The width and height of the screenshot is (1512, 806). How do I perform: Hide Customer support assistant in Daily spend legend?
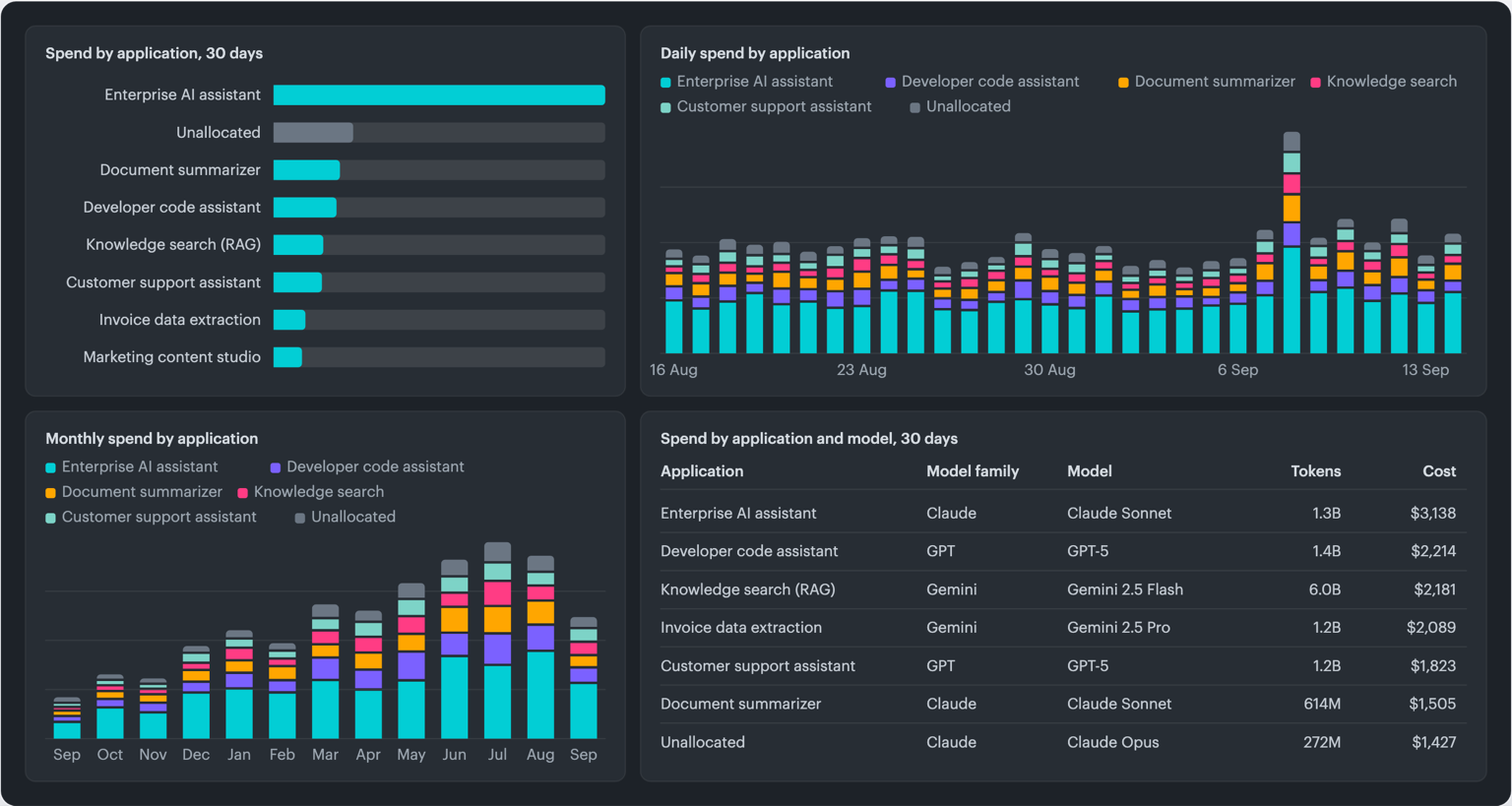766,106
